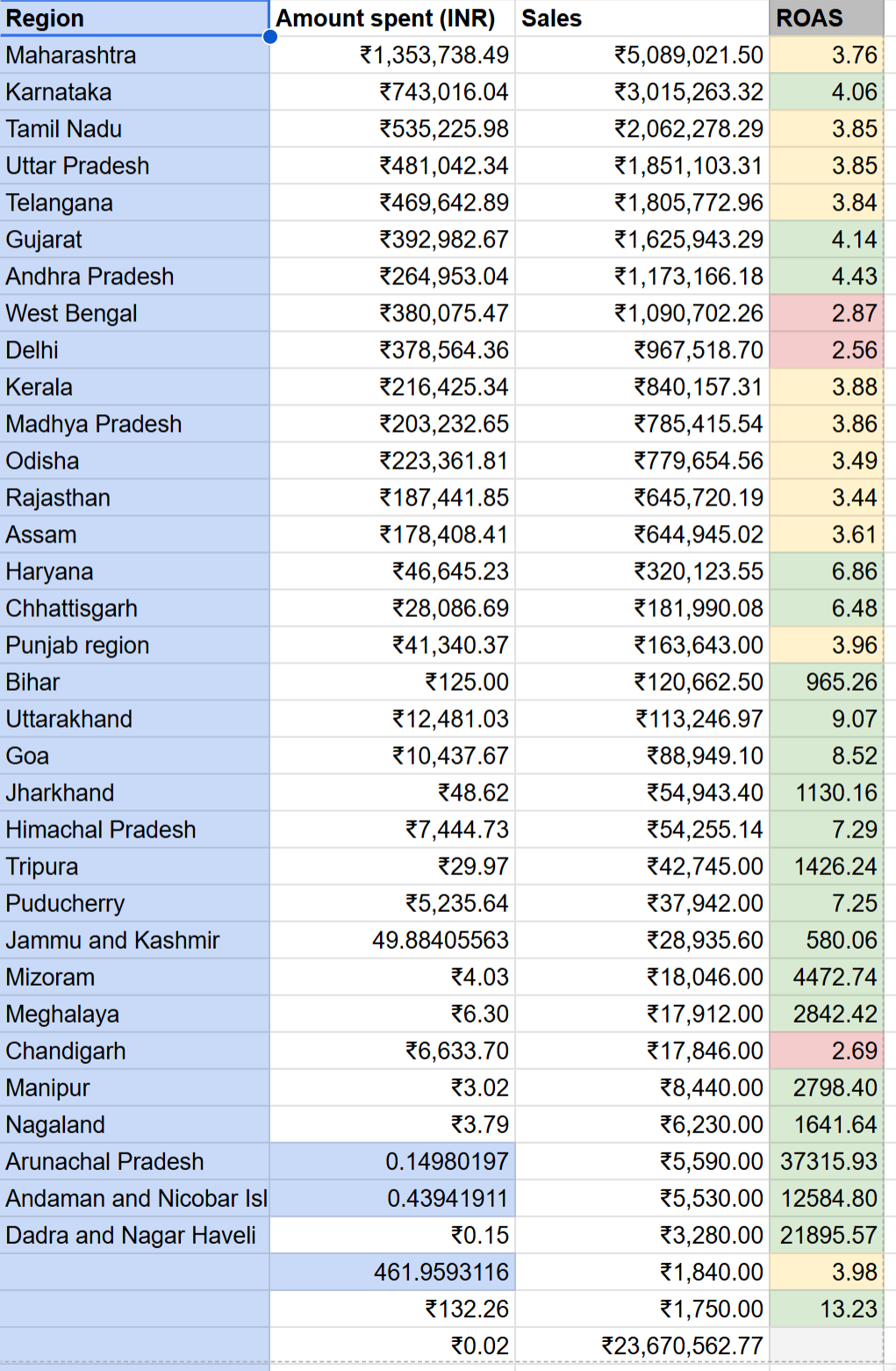
Task: Select Chandigarh's red ROAS cell 2.69
Action: [826, 1051]
